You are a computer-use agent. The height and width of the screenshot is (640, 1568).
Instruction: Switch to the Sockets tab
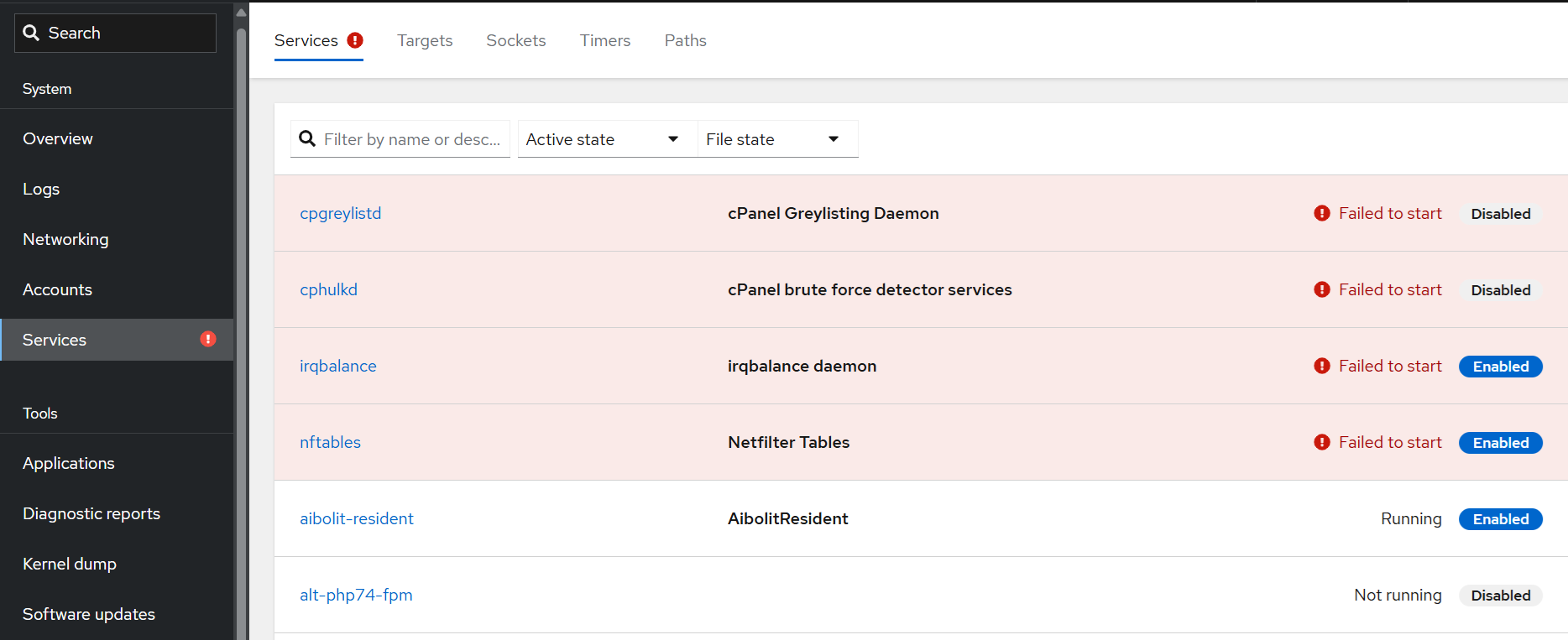pyautogui.click(x=515, y=40)
